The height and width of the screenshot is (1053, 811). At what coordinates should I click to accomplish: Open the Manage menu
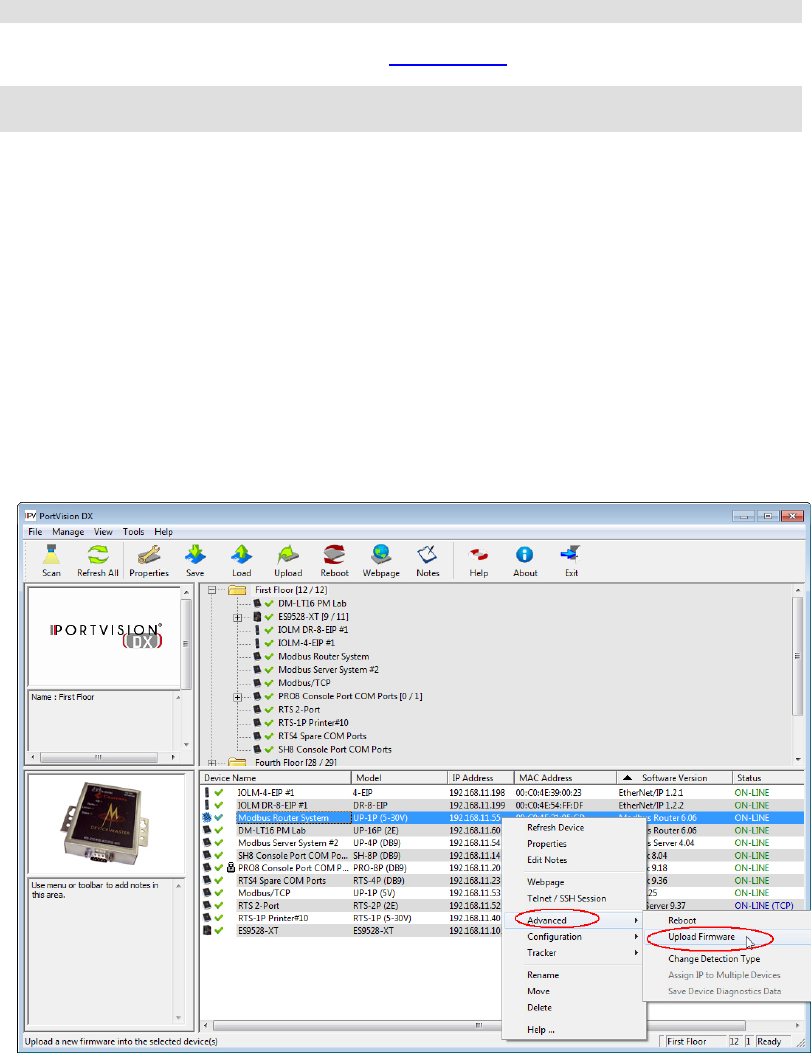coord(68,531)
